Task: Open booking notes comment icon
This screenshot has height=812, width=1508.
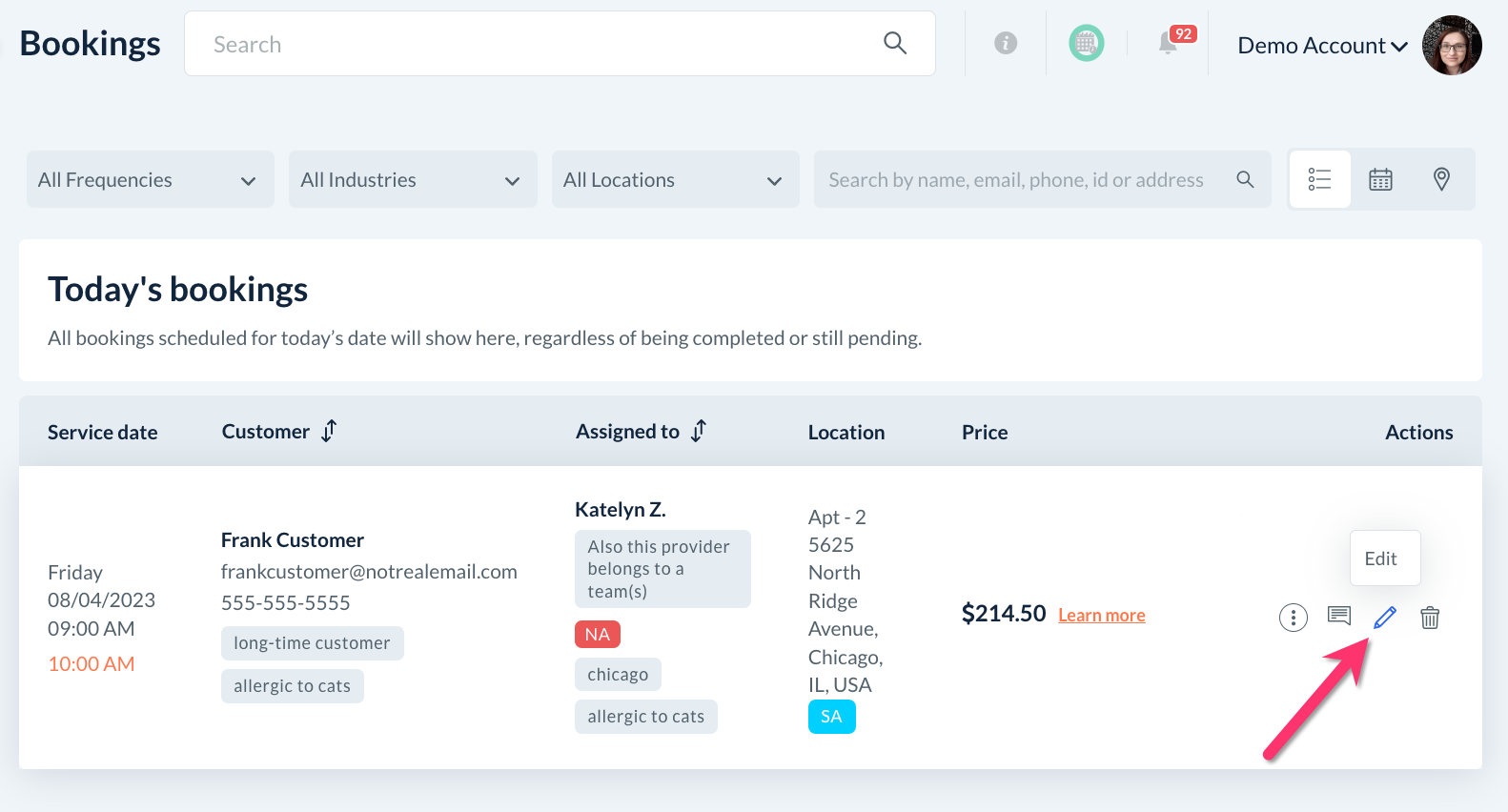Action: pyautogui.click(x=1339, y=616)
